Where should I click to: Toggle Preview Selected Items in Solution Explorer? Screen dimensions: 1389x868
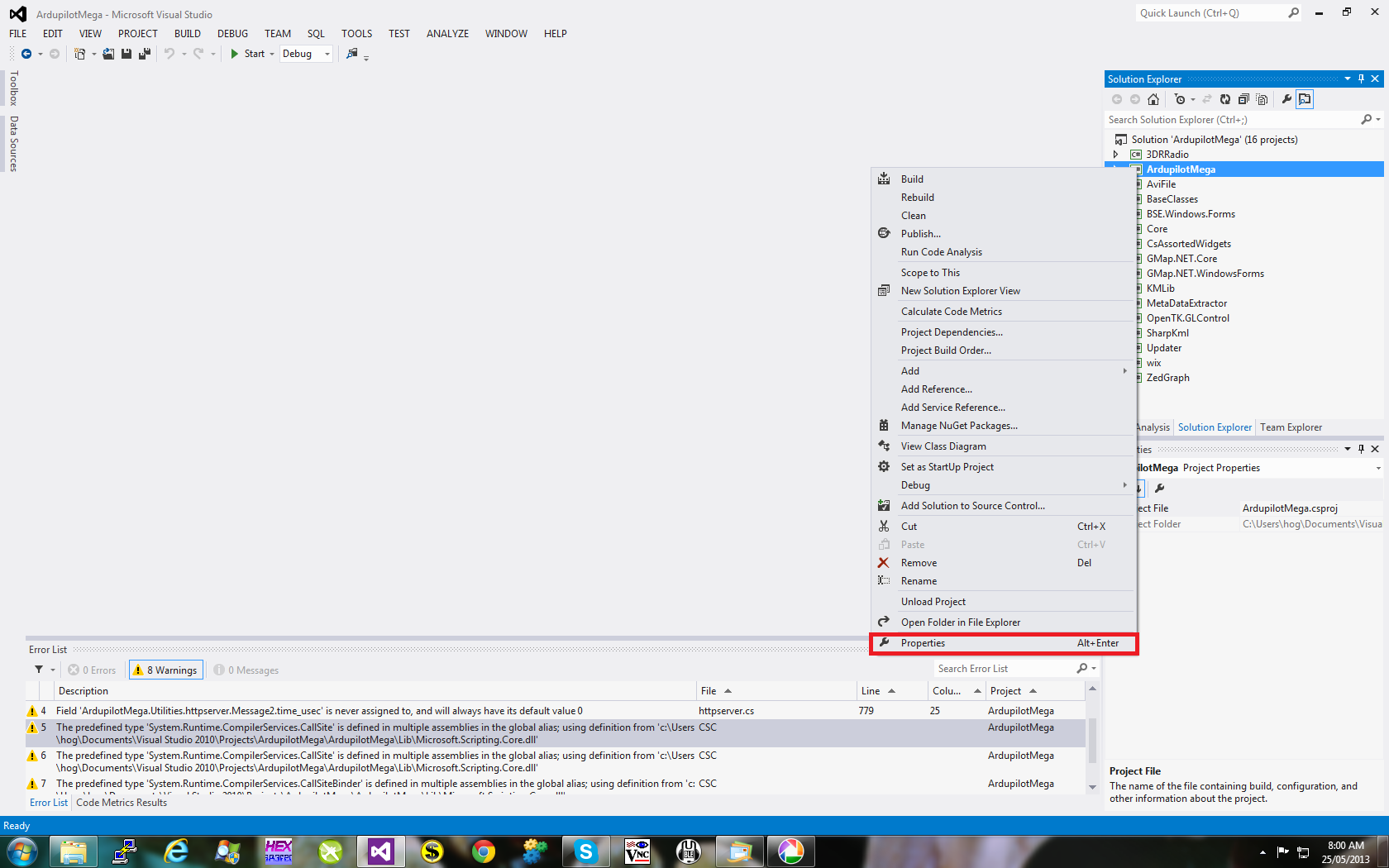[1305, 99]
